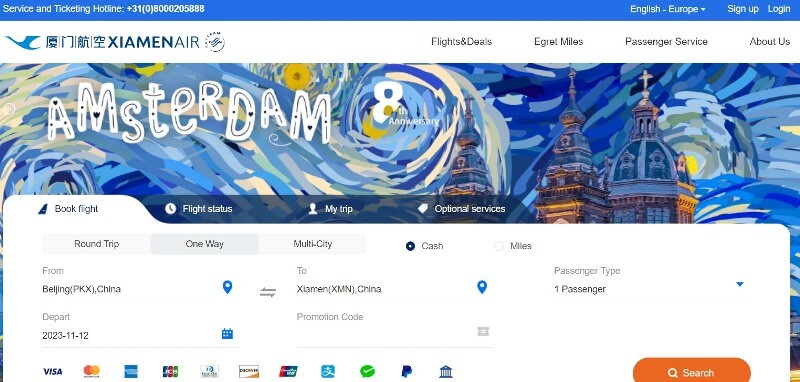The width and height of the screenshot is (800, 382).
Task: Click the swap origin and destination arrows icon
Action: point(268,292)
